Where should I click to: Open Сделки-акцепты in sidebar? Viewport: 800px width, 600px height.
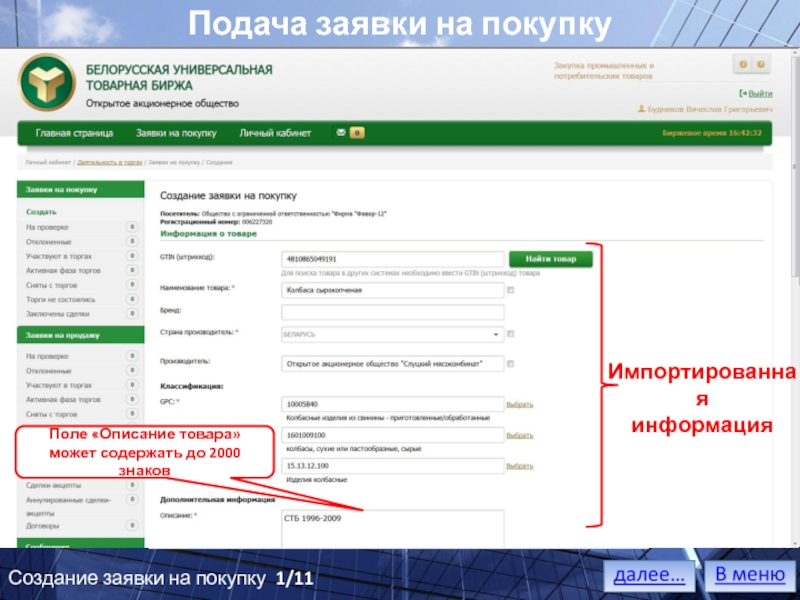click(54, 485)
